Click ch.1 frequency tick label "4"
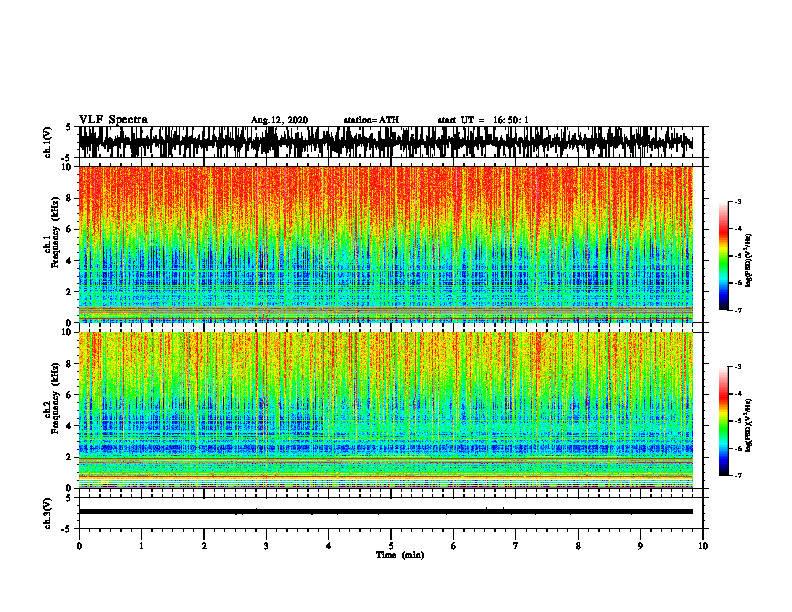Image resolution: width=792 pixels, height=612 pixels. (x=69, y=261)
